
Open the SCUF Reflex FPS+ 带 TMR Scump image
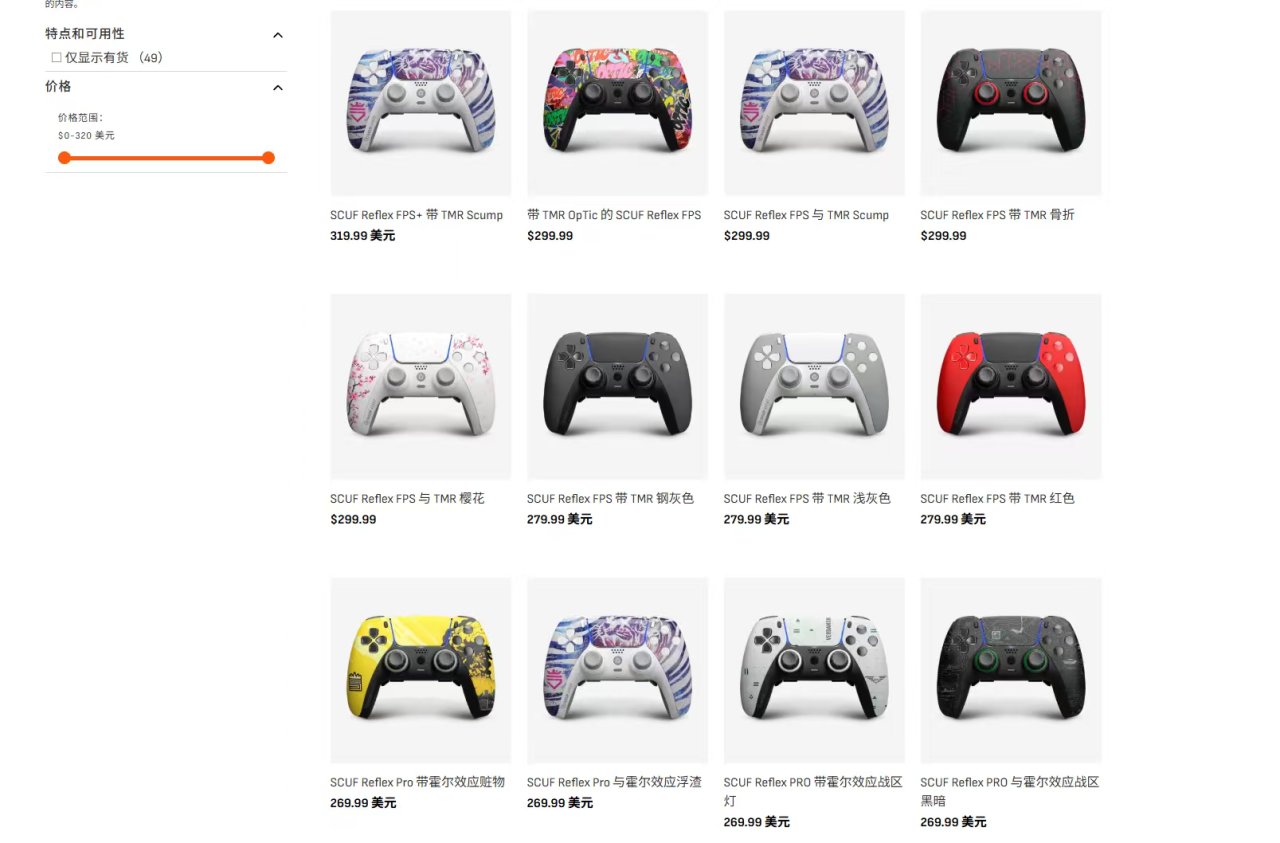(420, 103)
